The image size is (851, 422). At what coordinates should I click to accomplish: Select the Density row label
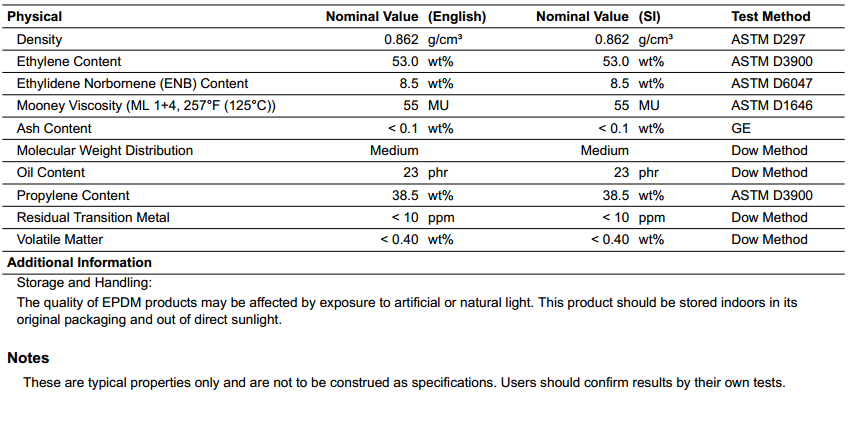pos(39,39)
